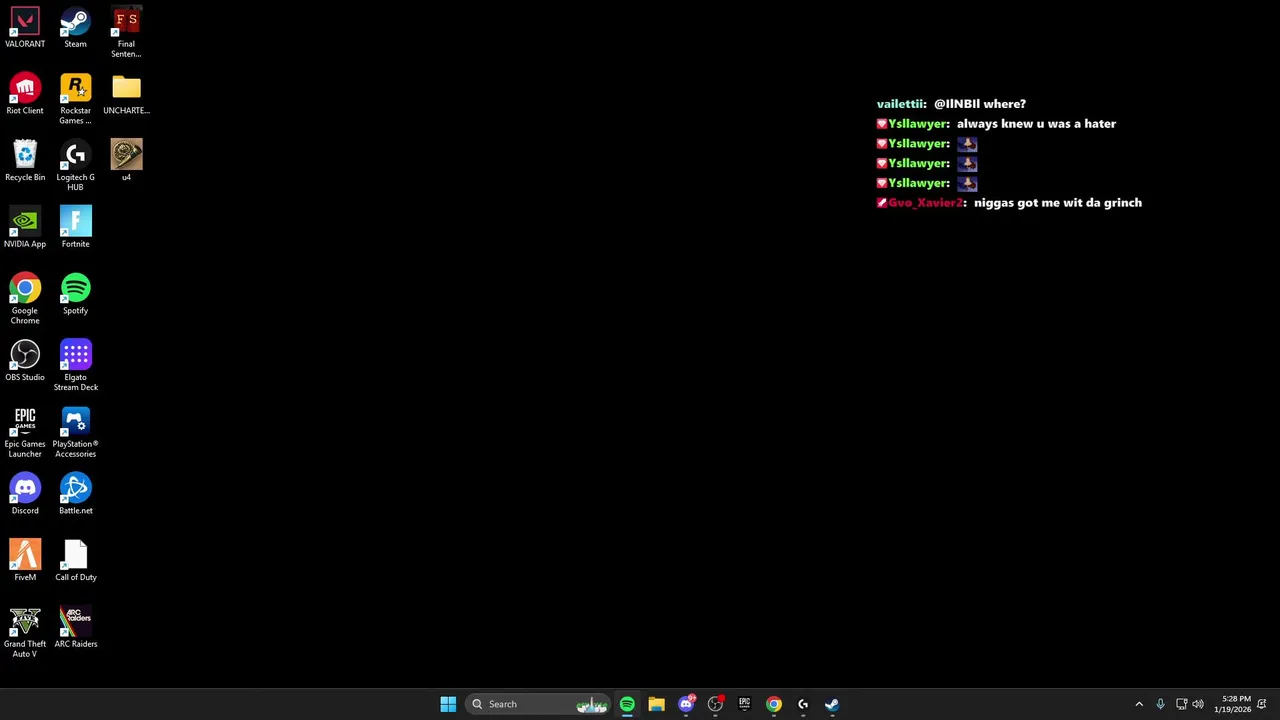1280x720 pixels.
Task: Select PlayStation Accessories desktop icon
Action: 75,433
